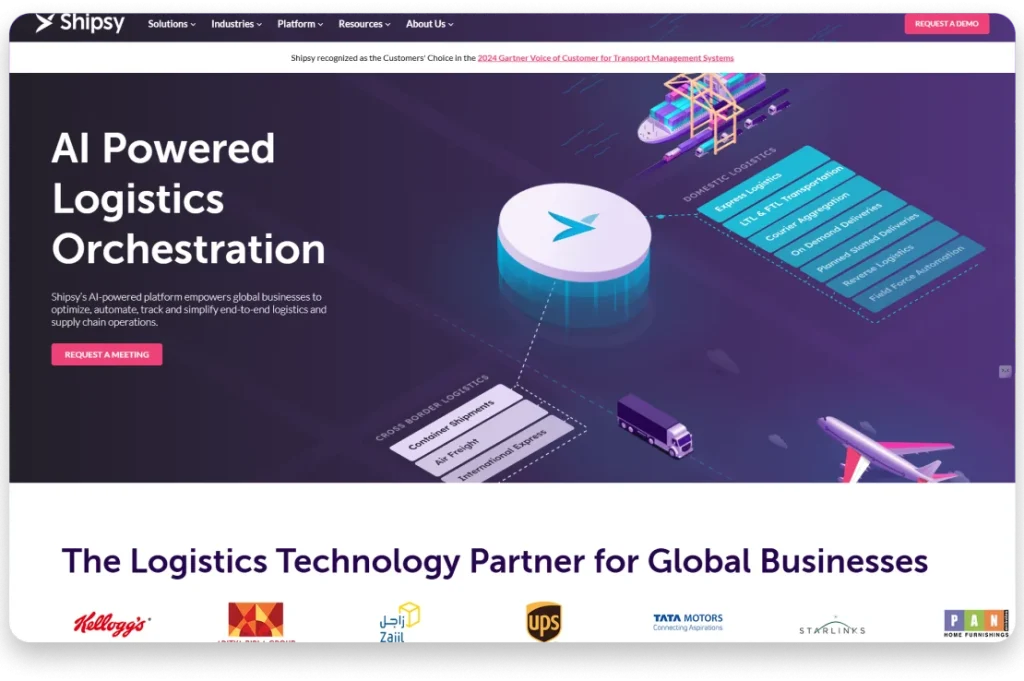Click The Logistics Technology Partner heading
The height and width of the screenshot is (681, 1024).
tap(494, 561)
